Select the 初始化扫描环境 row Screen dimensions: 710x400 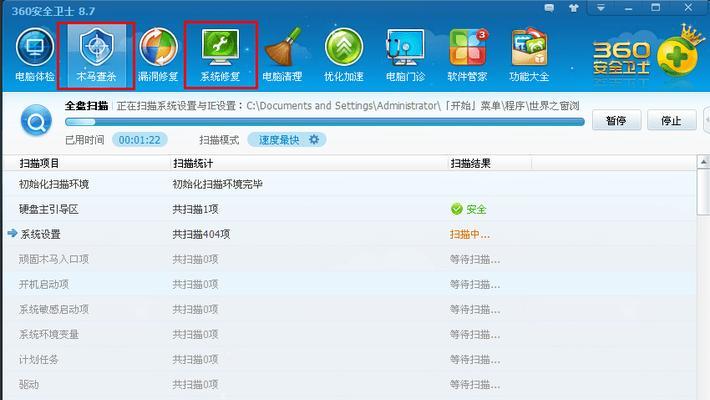pyautogui.click(x=349, y=184)
